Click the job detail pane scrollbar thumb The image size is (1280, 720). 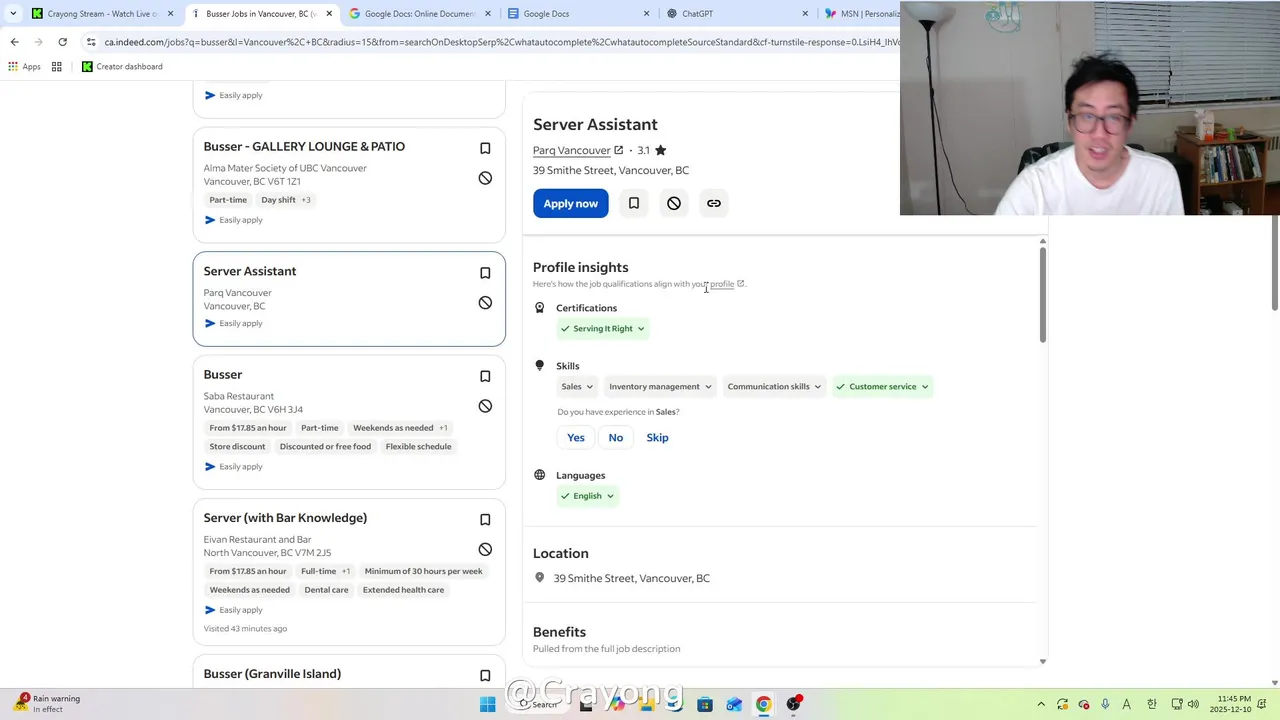pos(1043,295)
